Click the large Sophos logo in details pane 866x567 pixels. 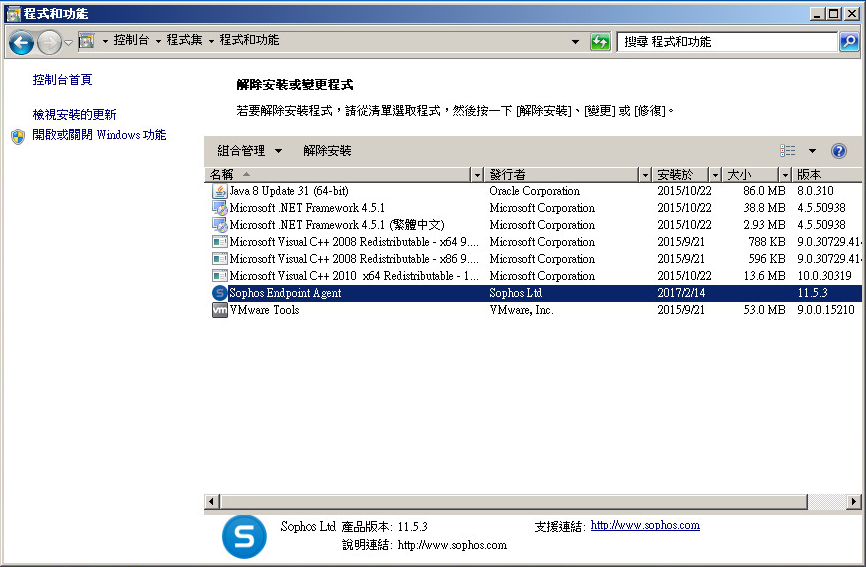(x=244, y=537)
